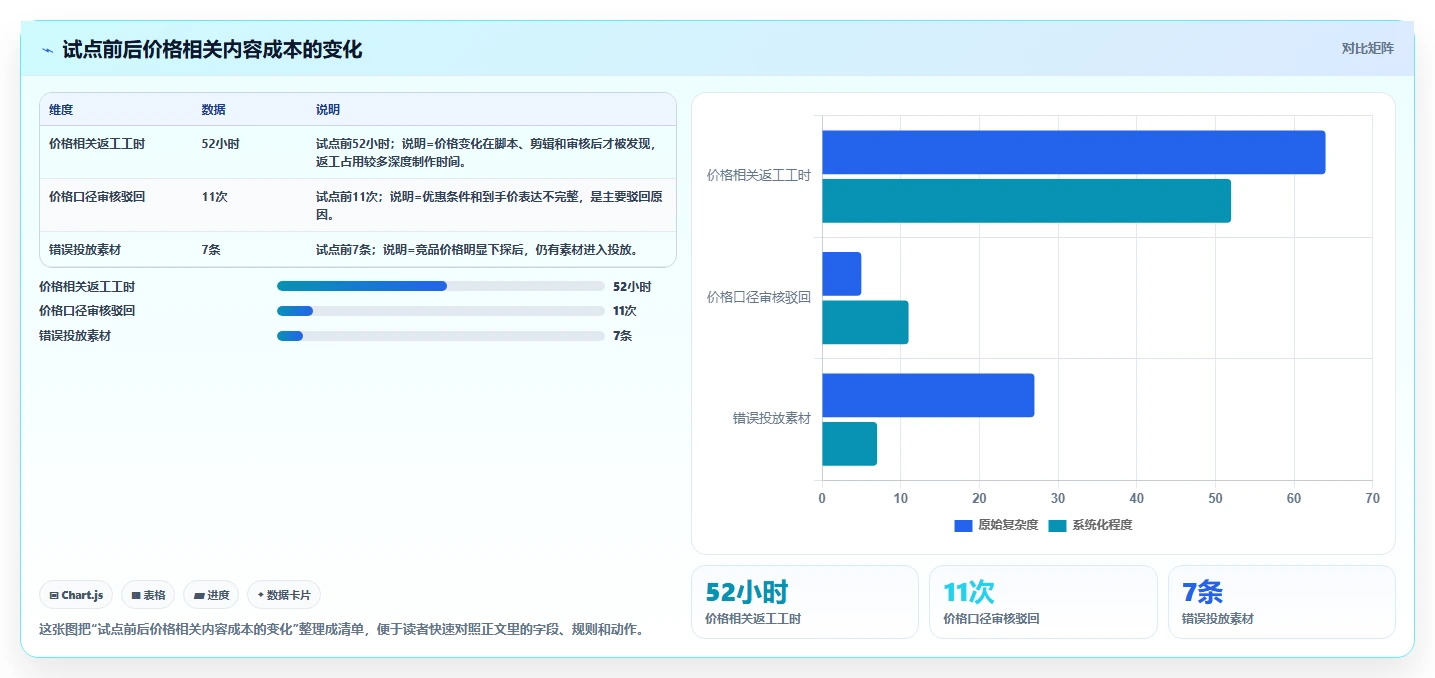
Task: Click legend text 原始复杂度
Action: click(1008, 525)
